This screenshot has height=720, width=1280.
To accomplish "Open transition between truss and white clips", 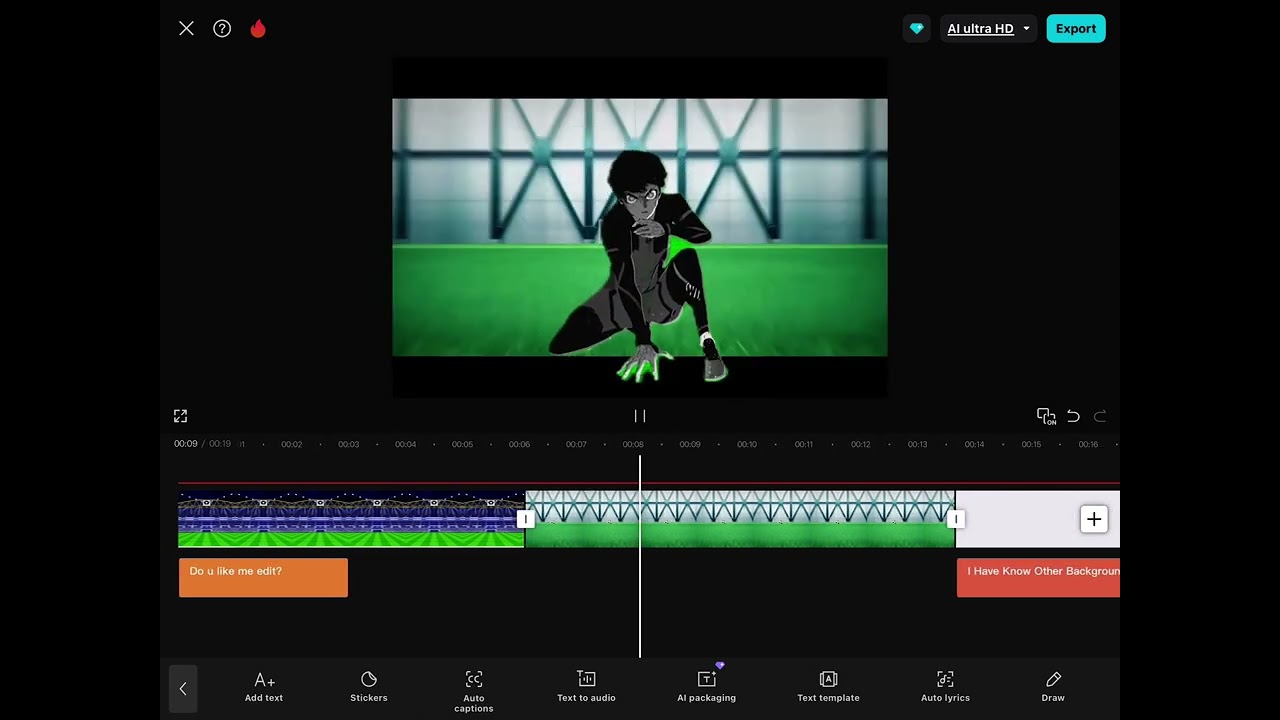I will point(956,519).
